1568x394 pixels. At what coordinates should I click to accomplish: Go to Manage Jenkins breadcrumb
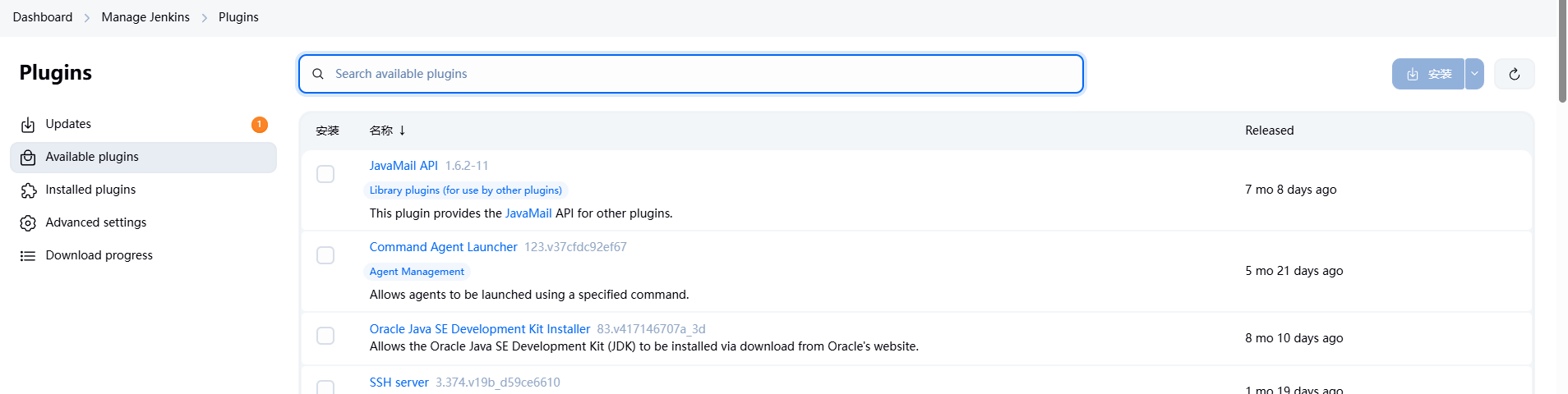tap(145, 17)
